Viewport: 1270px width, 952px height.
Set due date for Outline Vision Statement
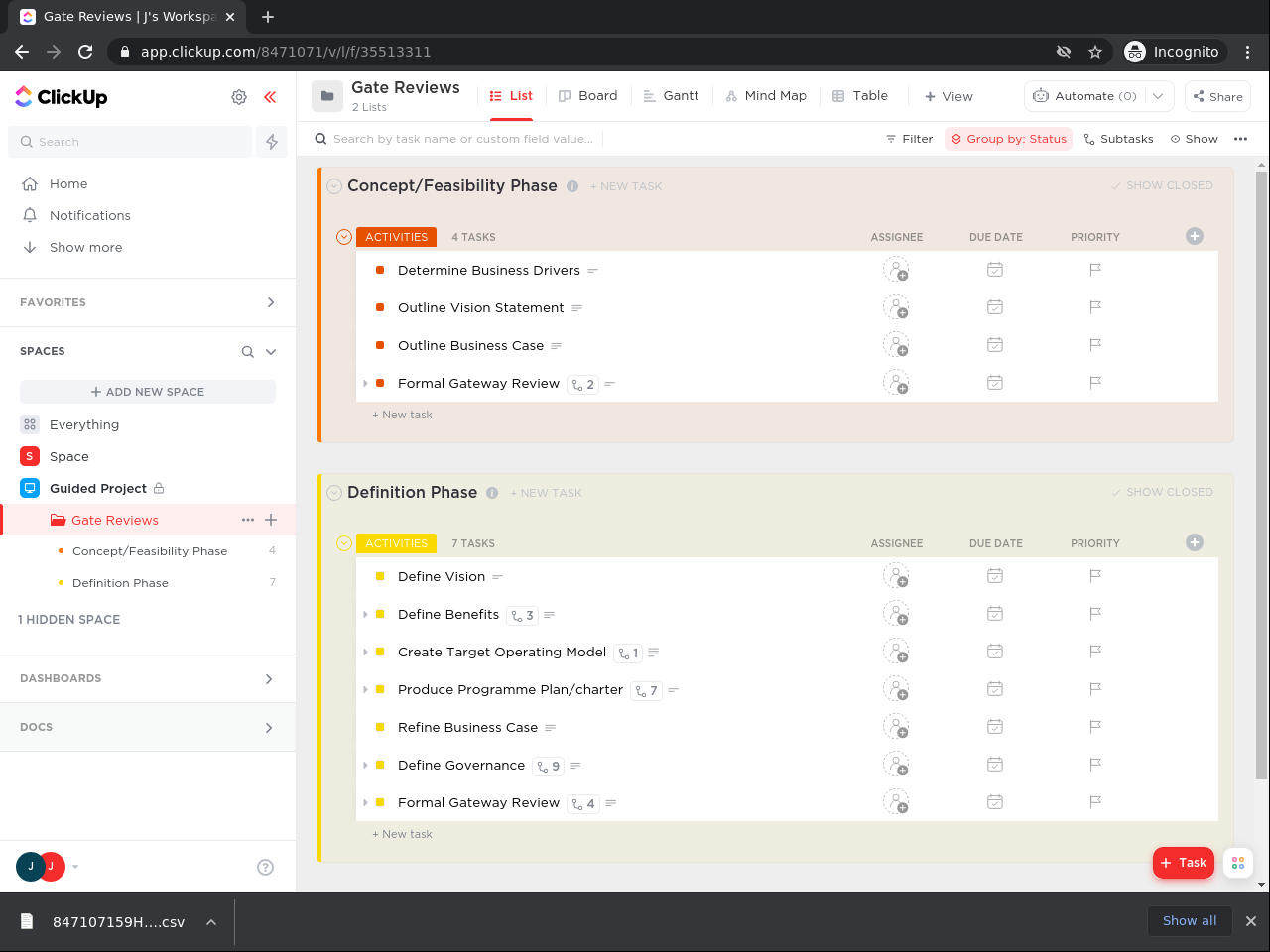[995, 307]
